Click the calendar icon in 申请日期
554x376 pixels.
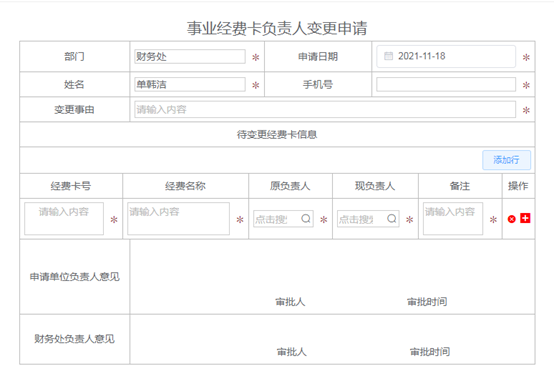[388, 56]
